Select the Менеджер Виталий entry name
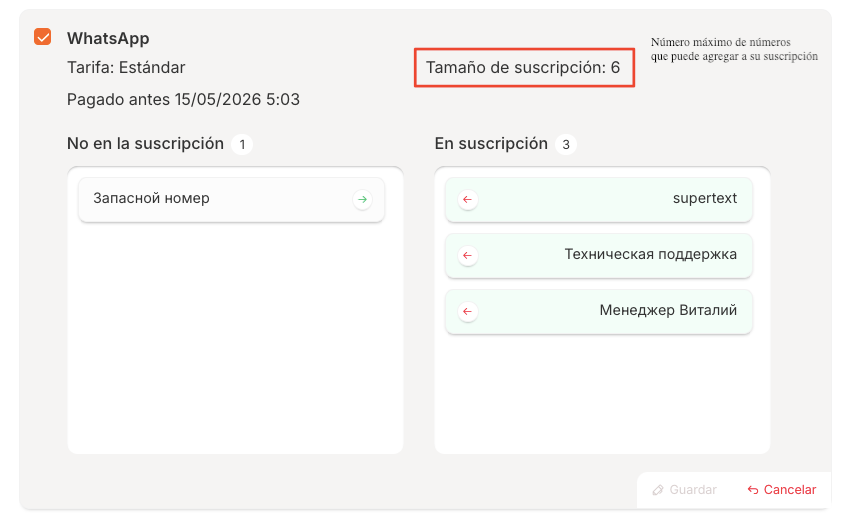Image resolution: width=858 pixels, height=524 pixels. click(667, 310)
